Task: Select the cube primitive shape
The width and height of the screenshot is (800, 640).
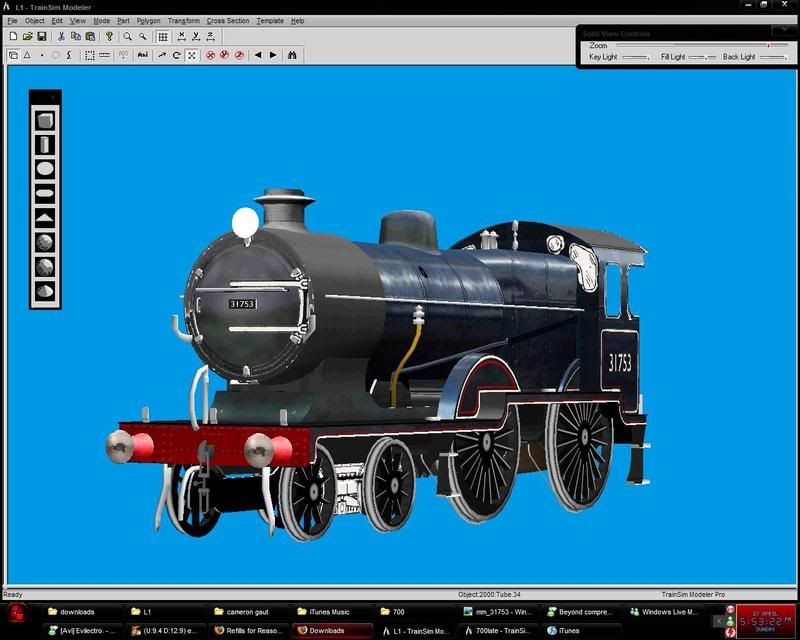Action: (45, 120)
